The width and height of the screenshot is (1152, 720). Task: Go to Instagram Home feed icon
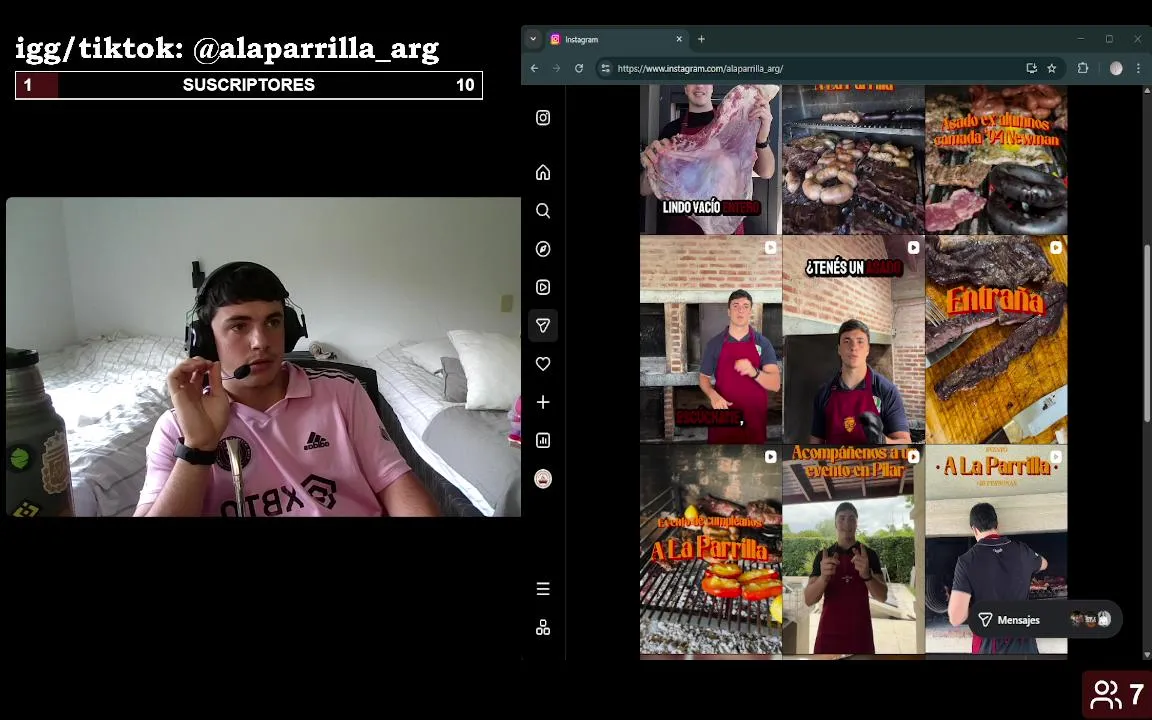tap(543, 172)
